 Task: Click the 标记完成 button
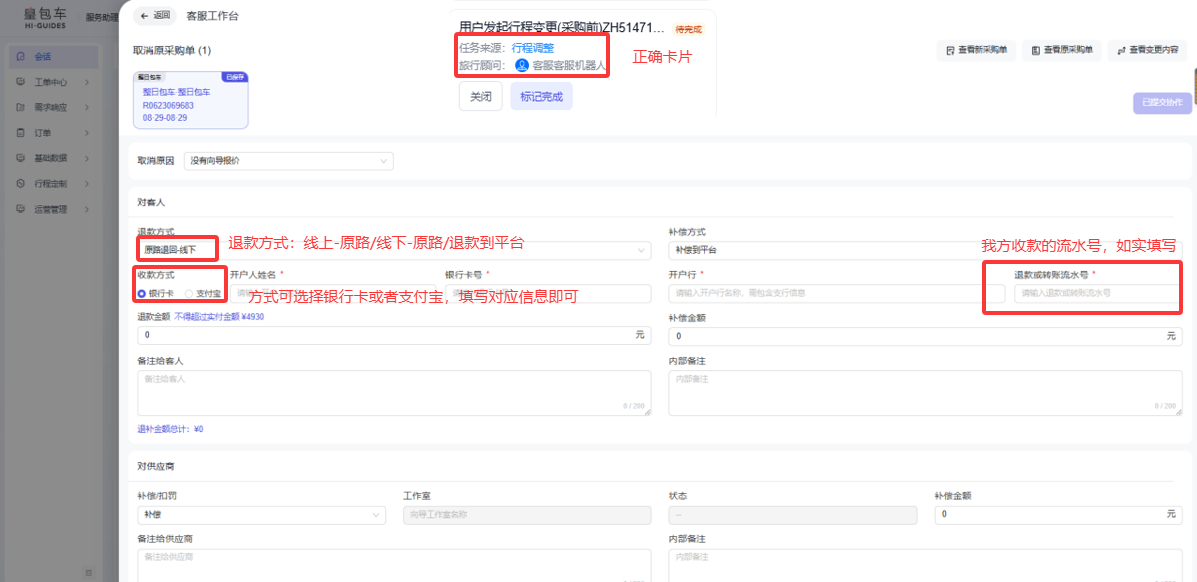point(541,97)
